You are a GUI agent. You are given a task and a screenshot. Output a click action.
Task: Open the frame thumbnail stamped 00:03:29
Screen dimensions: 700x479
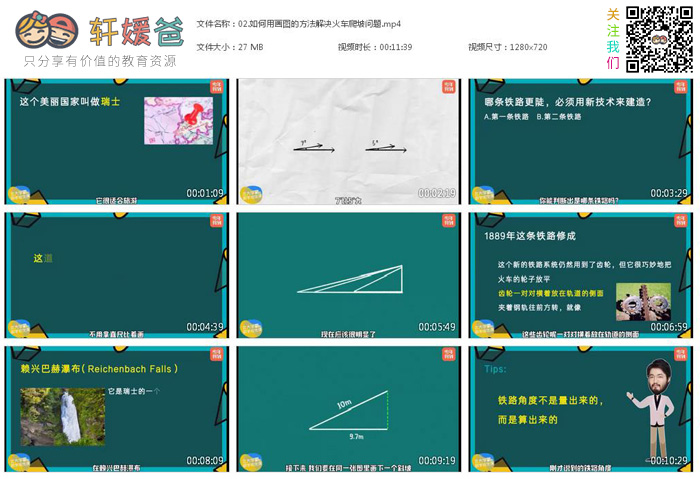[x=580, y=142]
